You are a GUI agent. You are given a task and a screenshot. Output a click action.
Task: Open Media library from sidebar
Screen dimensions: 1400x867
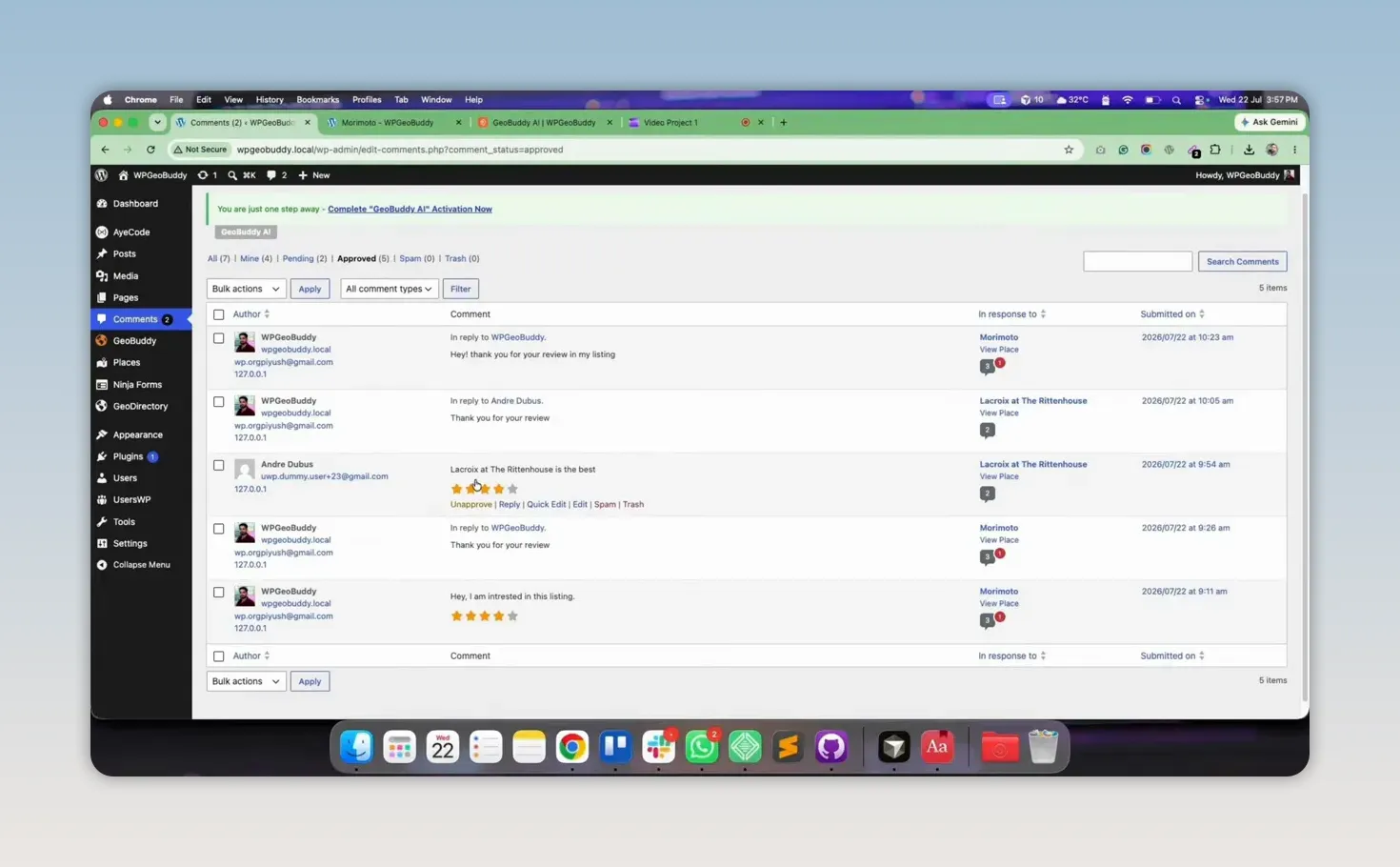pos(126,276)
